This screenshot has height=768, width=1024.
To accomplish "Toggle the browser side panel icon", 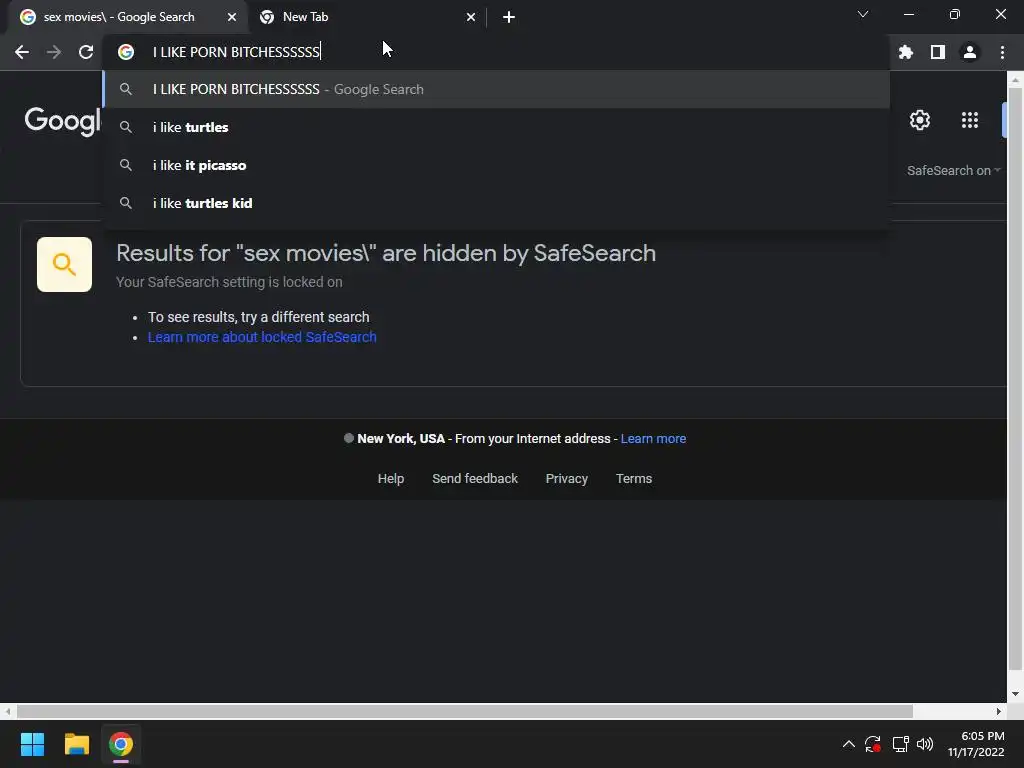I will 938,52.
